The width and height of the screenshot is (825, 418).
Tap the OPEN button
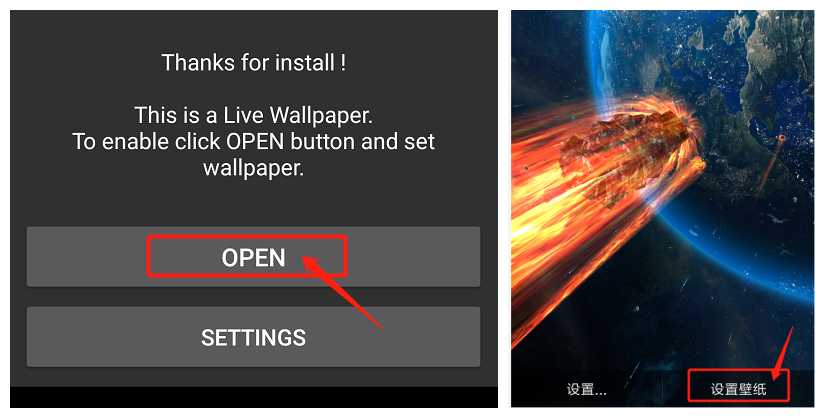[x=253, y=257]
